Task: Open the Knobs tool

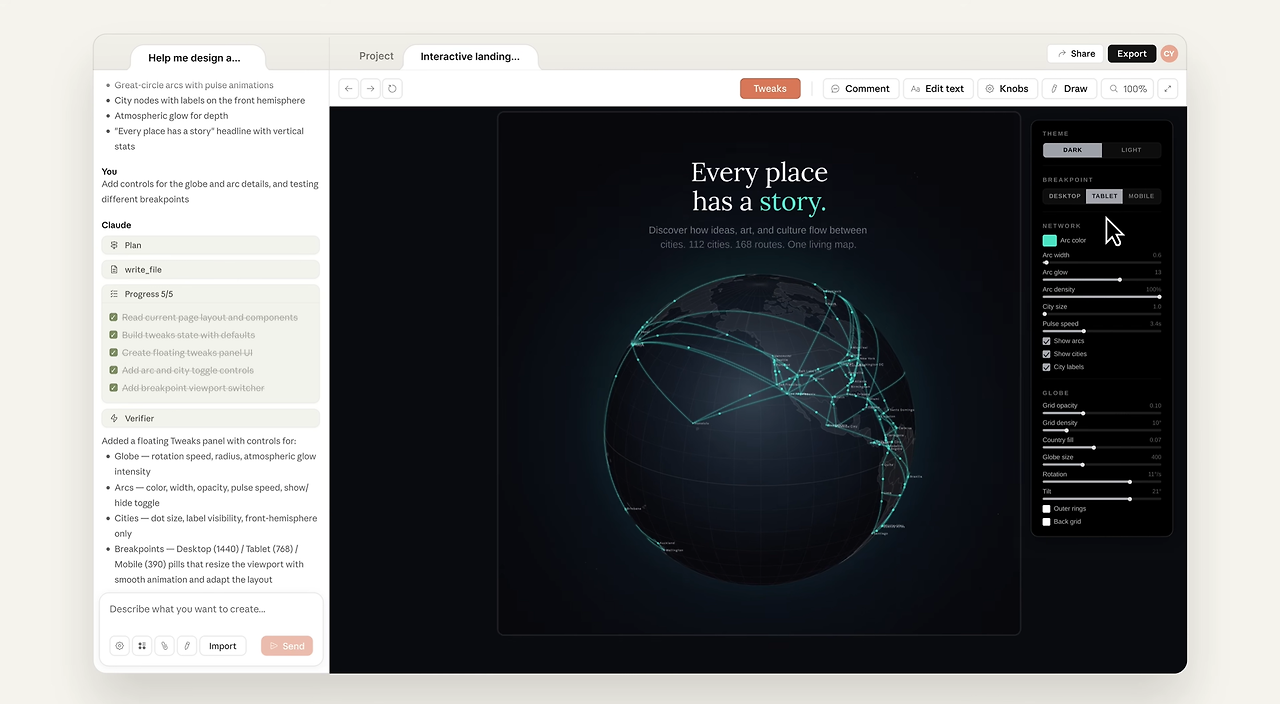Action: [x=1007, y=89]
